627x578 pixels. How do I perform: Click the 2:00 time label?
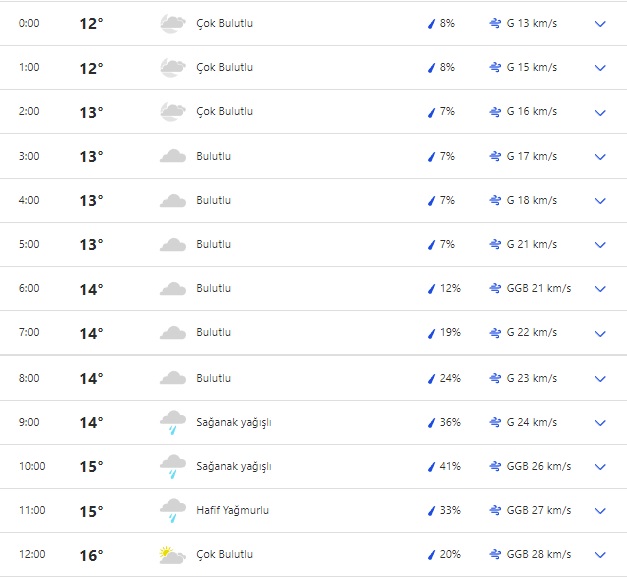[29, 112]
